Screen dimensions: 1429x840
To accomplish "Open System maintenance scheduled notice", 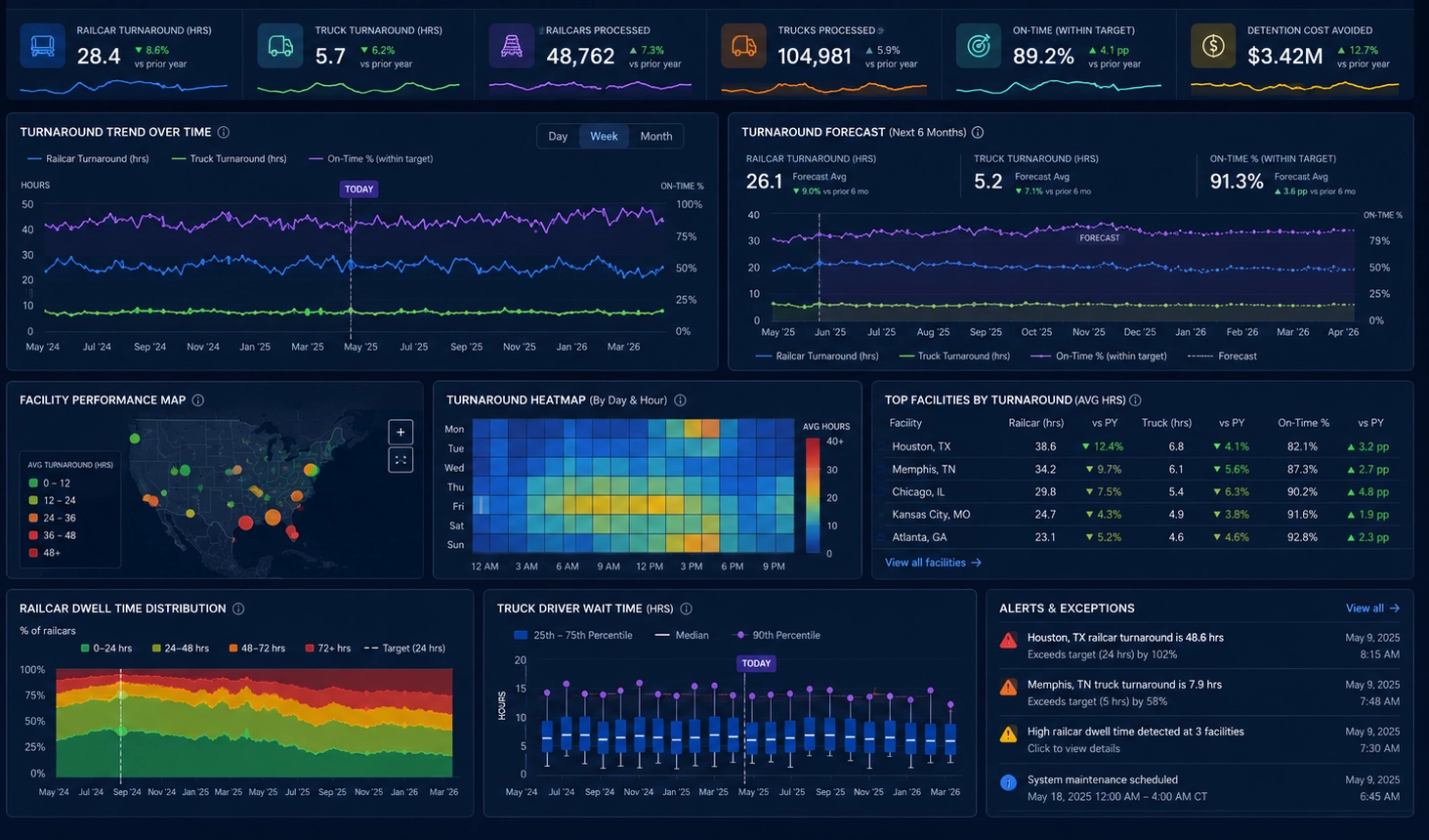I will [1199, 787].
